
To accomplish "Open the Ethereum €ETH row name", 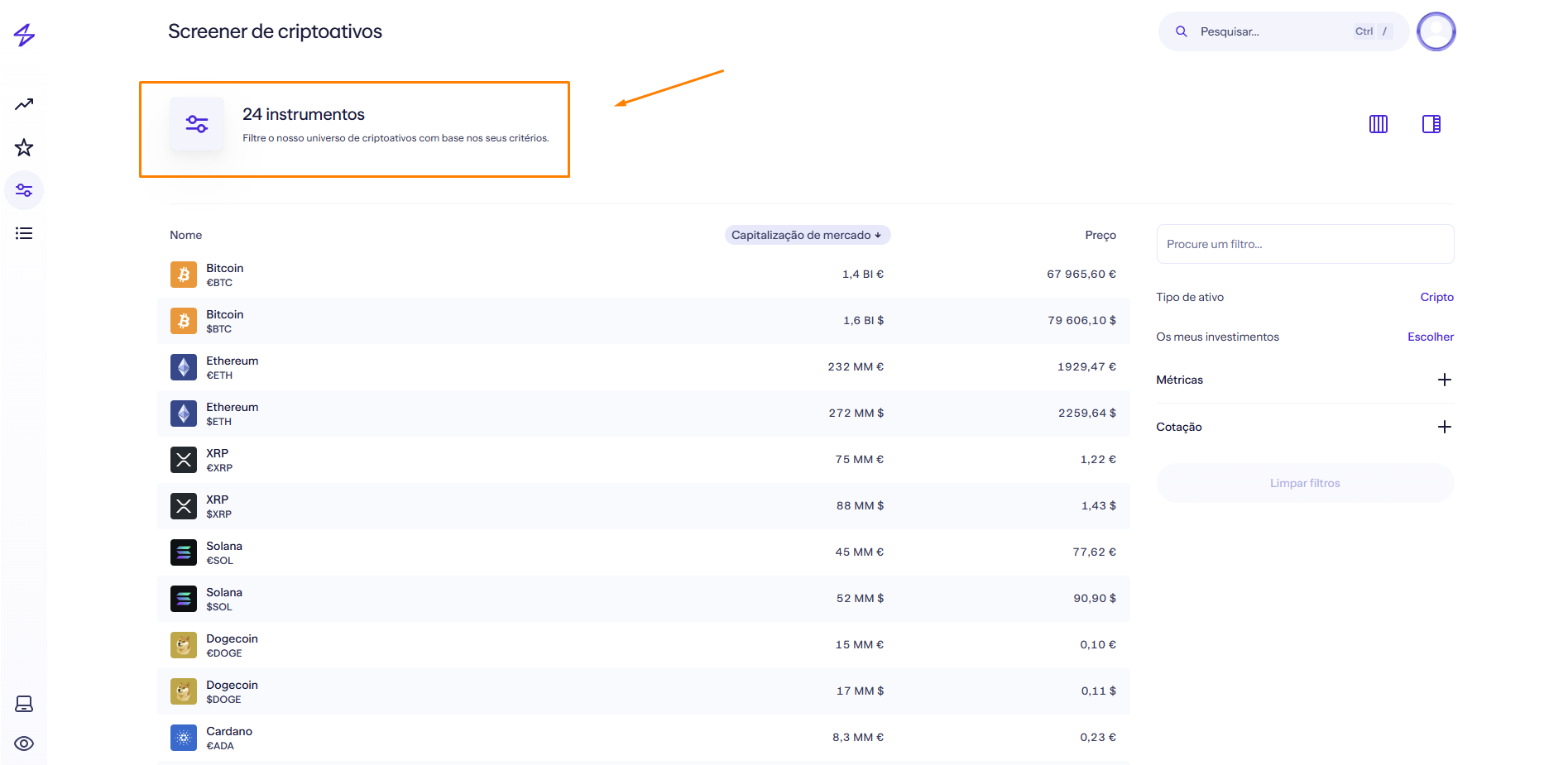I will pos(233,361).
